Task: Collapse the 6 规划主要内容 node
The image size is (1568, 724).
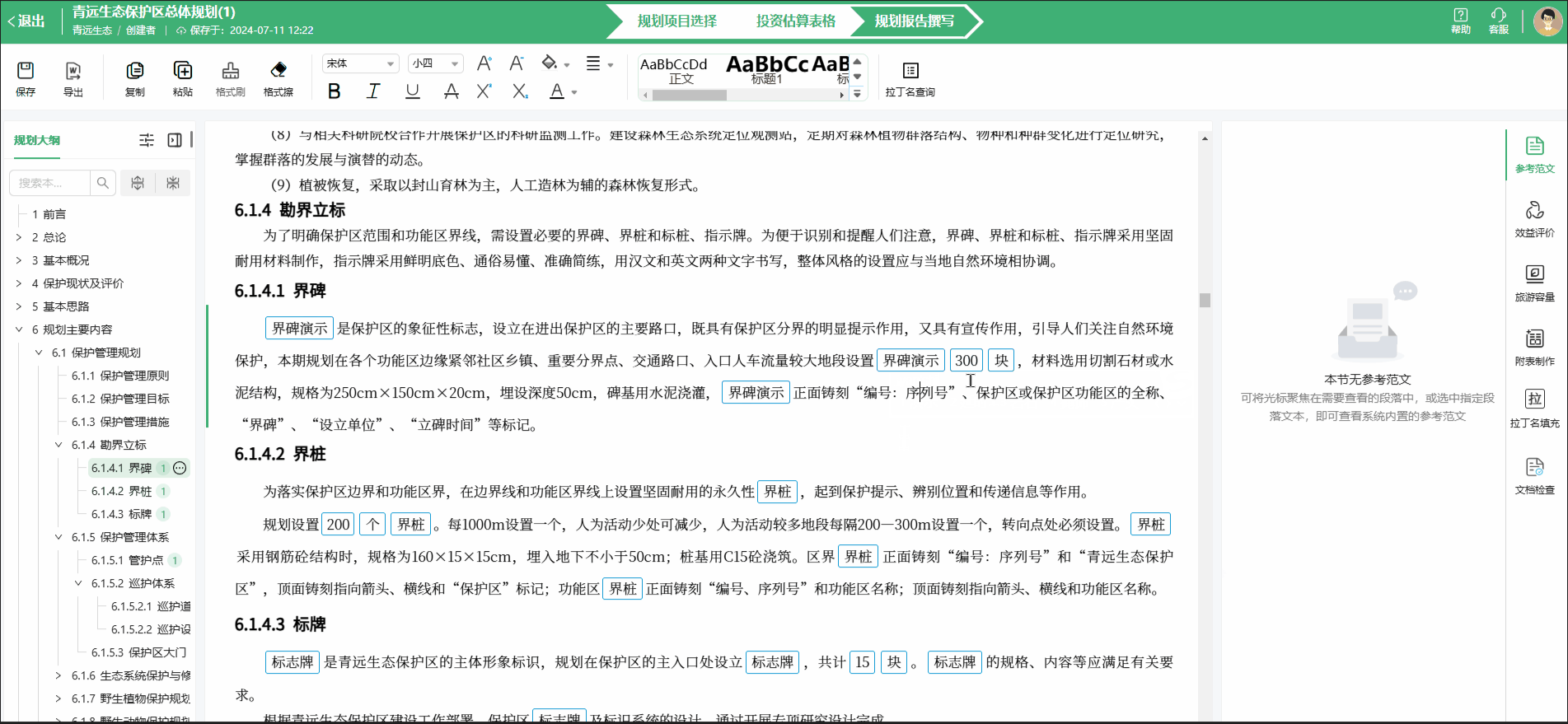Action: [19, 329]
